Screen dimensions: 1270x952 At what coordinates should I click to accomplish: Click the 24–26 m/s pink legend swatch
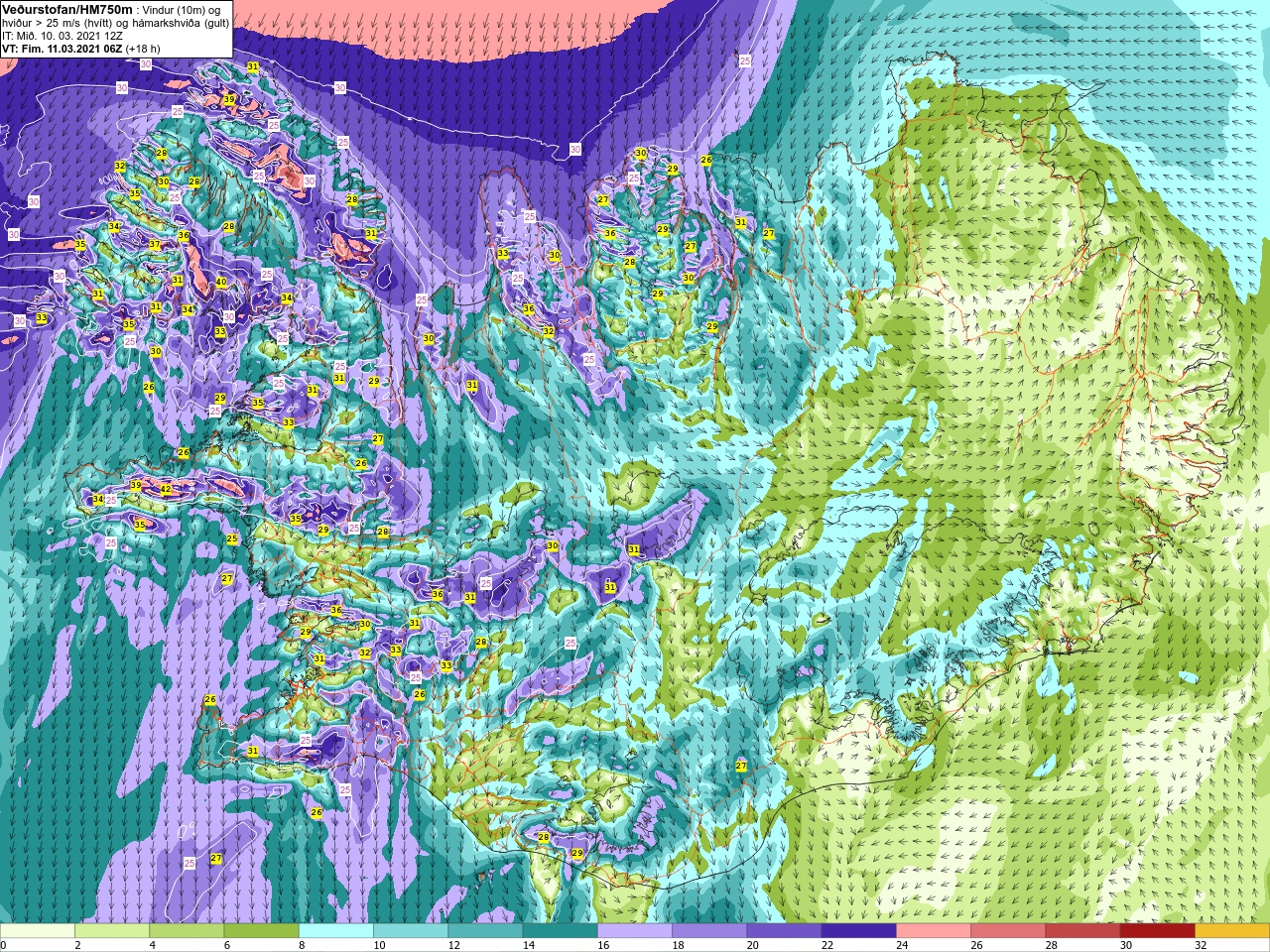coord(934,931)
